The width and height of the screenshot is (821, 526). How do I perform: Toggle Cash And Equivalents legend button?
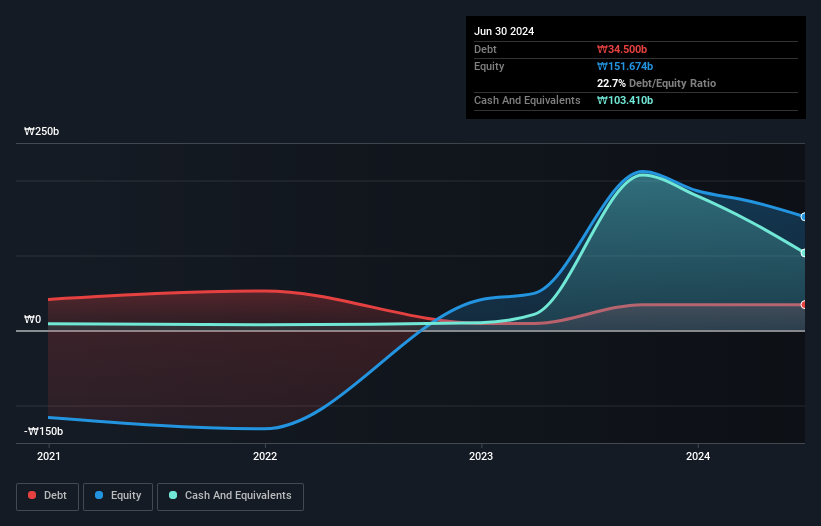(230, 496)
